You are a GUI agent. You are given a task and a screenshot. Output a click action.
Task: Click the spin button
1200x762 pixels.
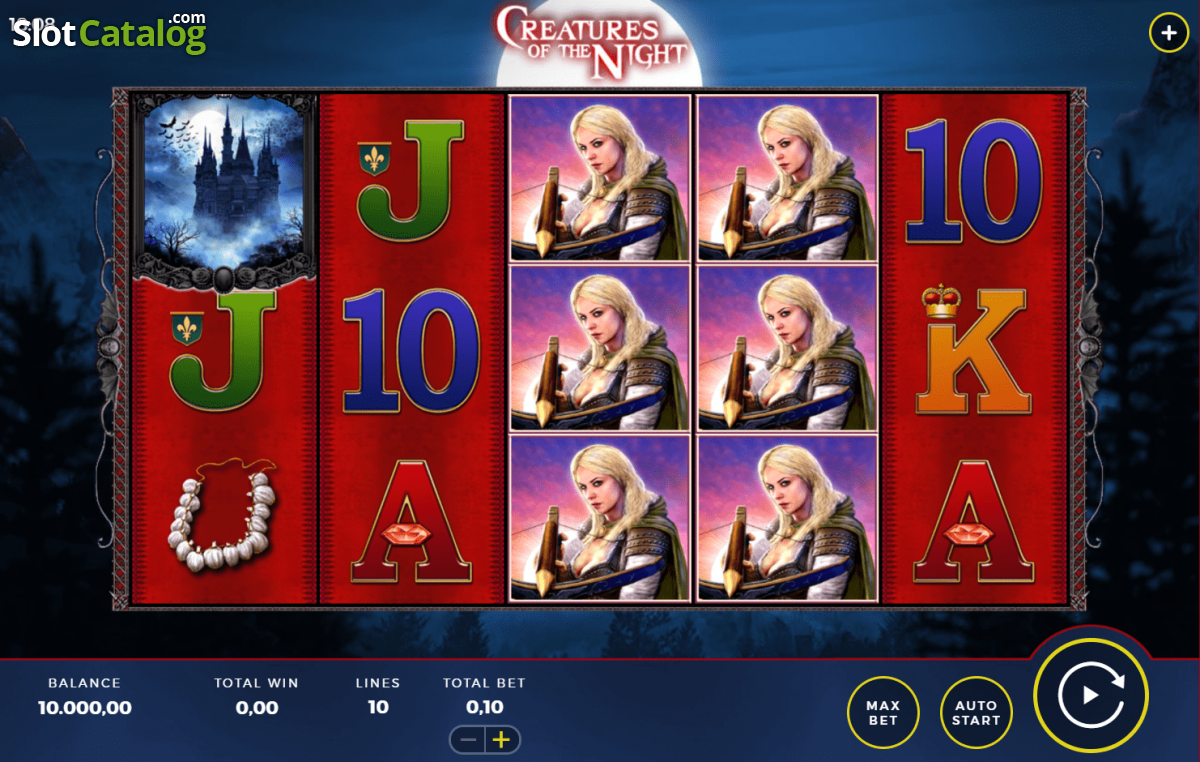coord(1091,694)
